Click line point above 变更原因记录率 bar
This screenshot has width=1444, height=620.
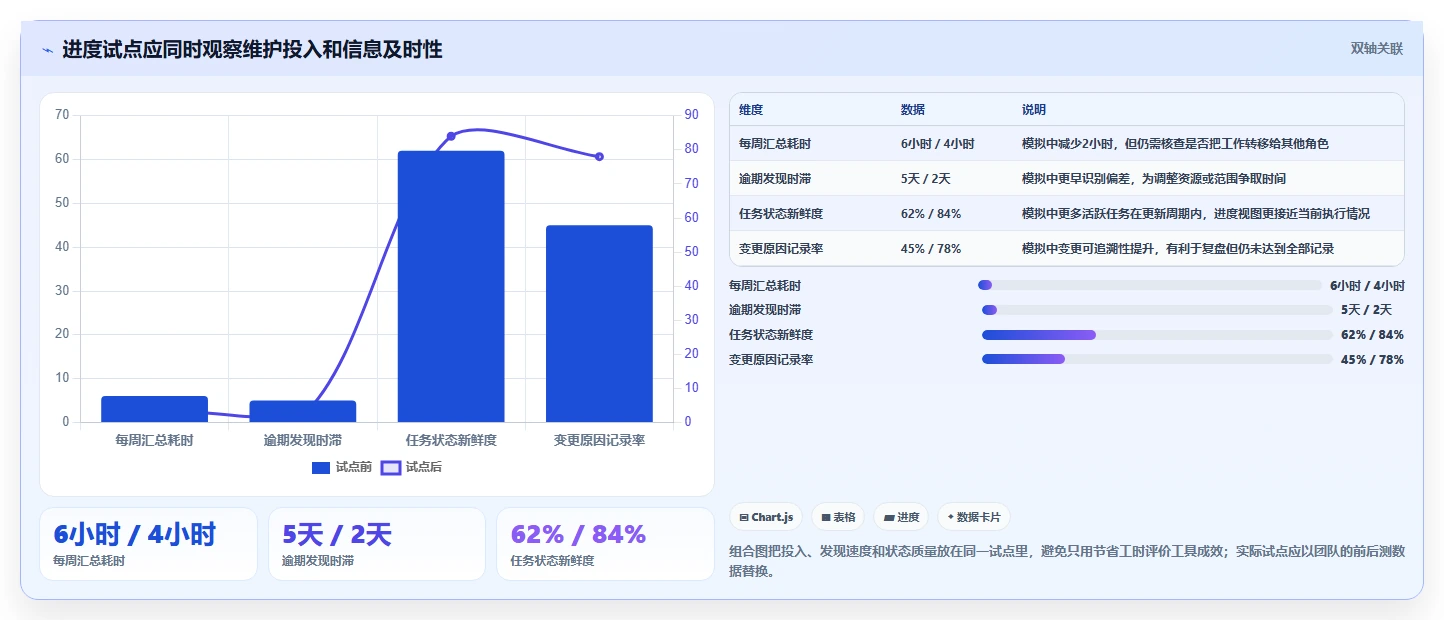[599, 157]
